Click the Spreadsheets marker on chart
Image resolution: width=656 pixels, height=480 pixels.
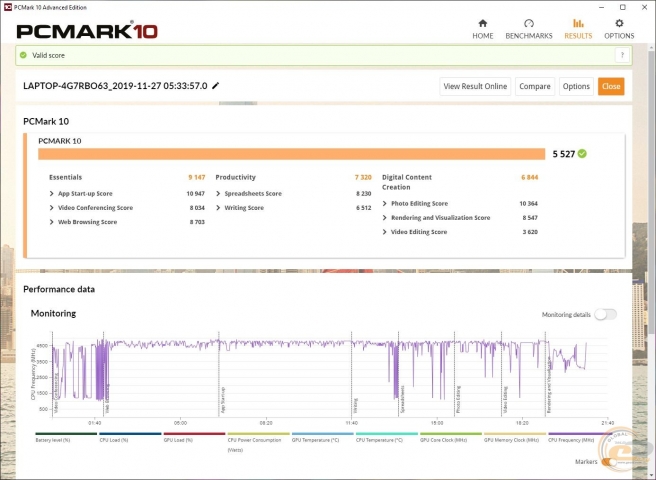(402, 399)
